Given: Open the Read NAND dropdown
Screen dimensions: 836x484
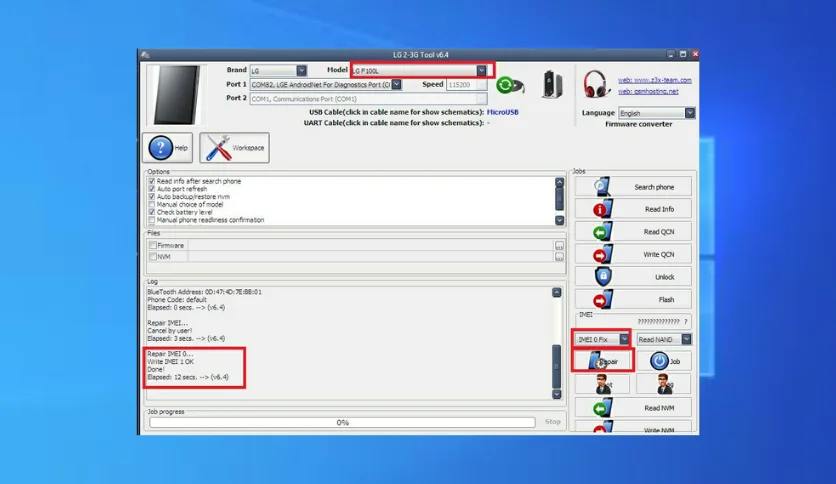Looking at the screenshot, I should pos(686,339).
